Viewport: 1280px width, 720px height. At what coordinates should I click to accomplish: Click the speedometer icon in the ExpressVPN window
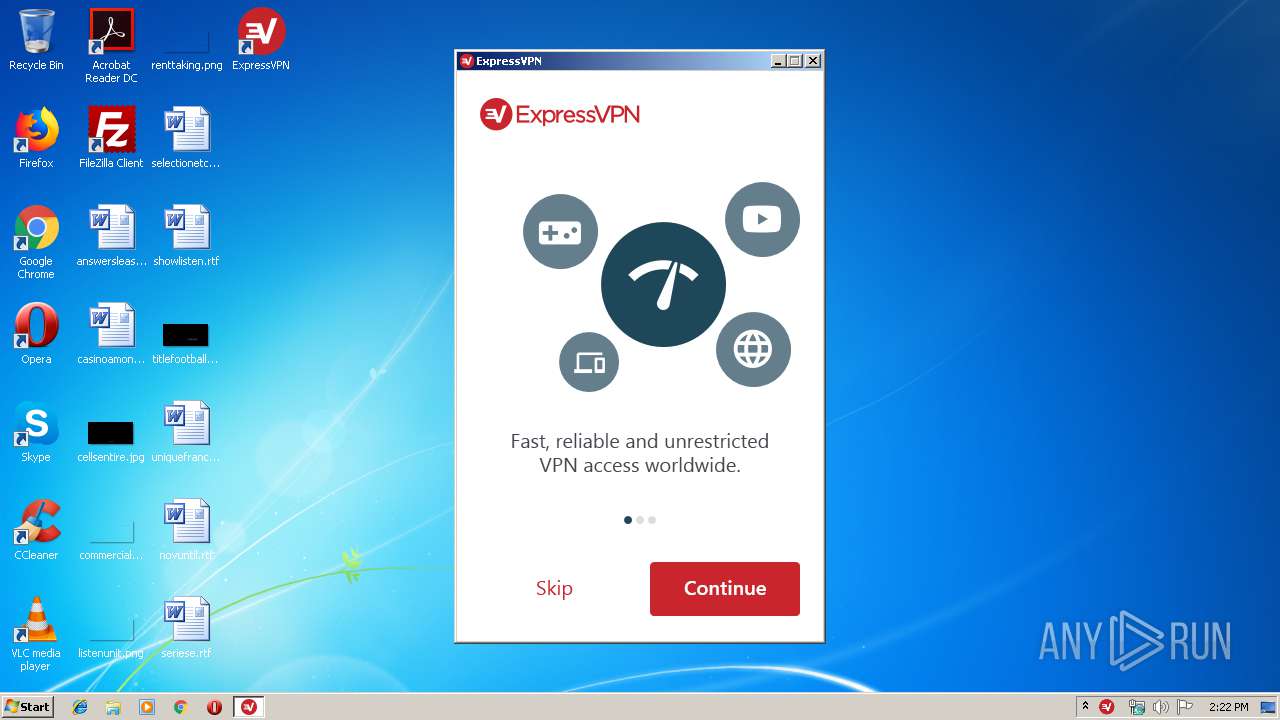663,284
